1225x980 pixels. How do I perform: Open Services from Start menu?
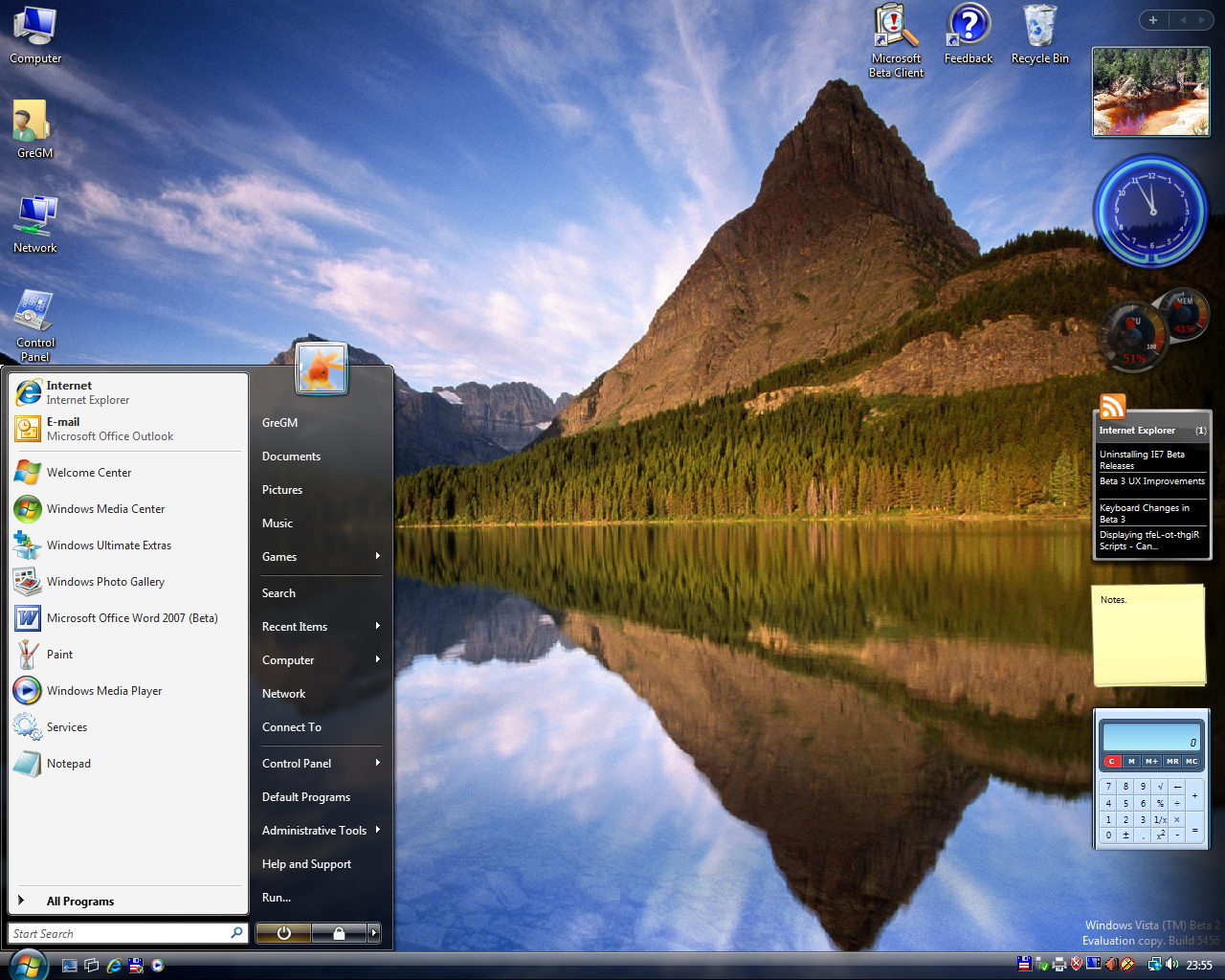(x=128, y=727)
